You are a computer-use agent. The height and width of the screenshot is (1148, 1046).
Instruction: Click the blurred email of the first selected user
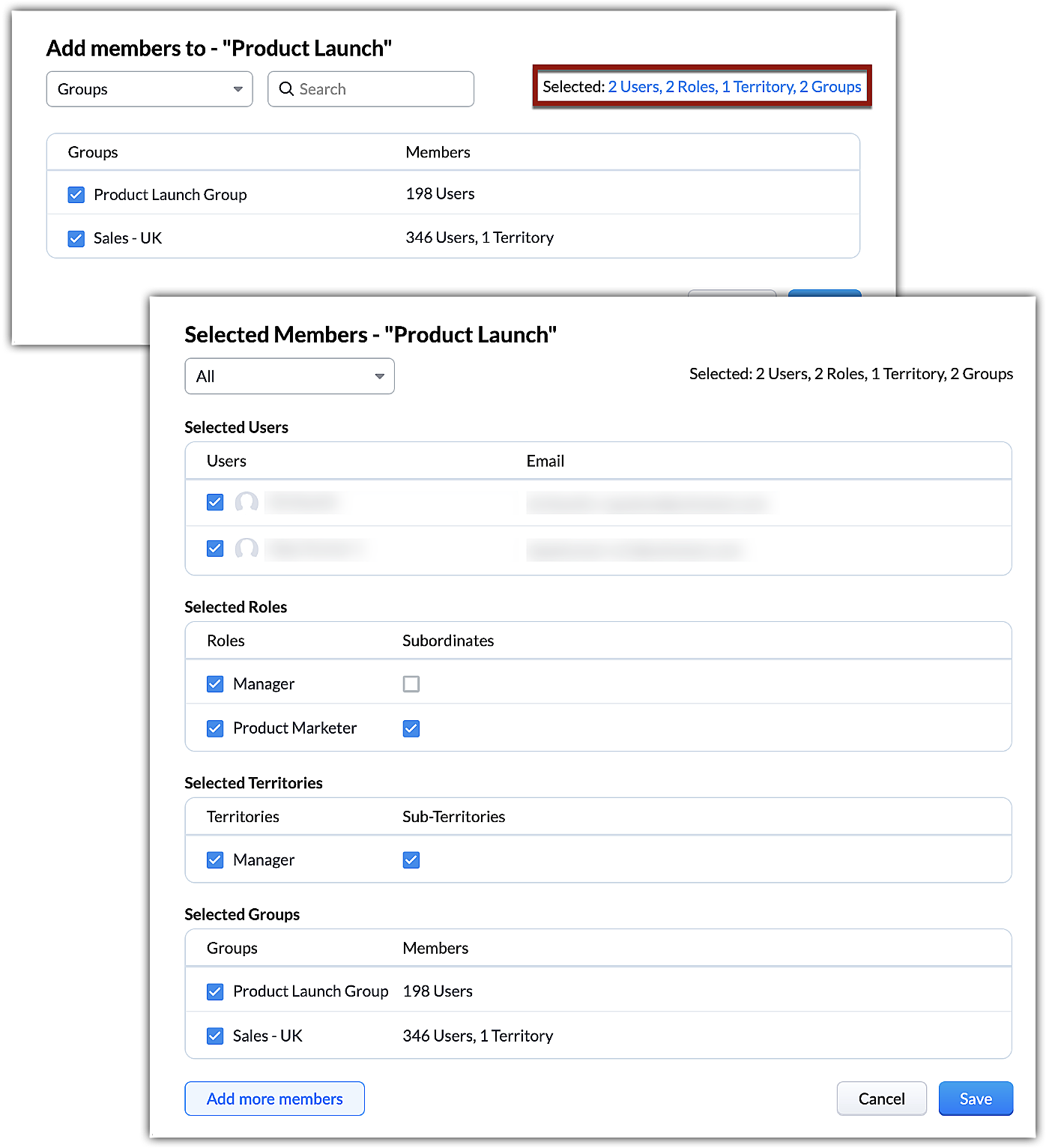649,503
